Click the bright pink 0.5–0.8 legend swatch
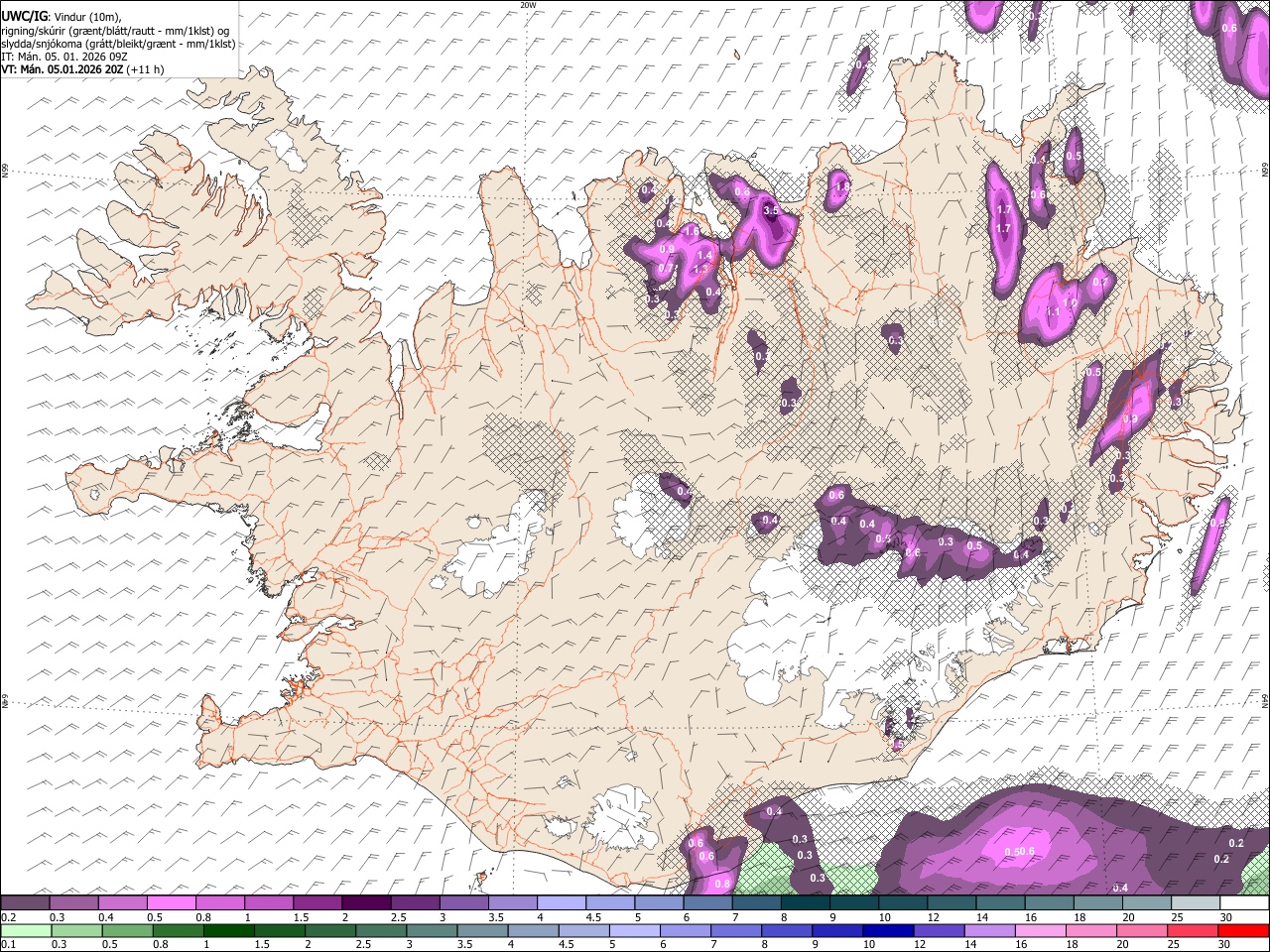 coord(172,902)
